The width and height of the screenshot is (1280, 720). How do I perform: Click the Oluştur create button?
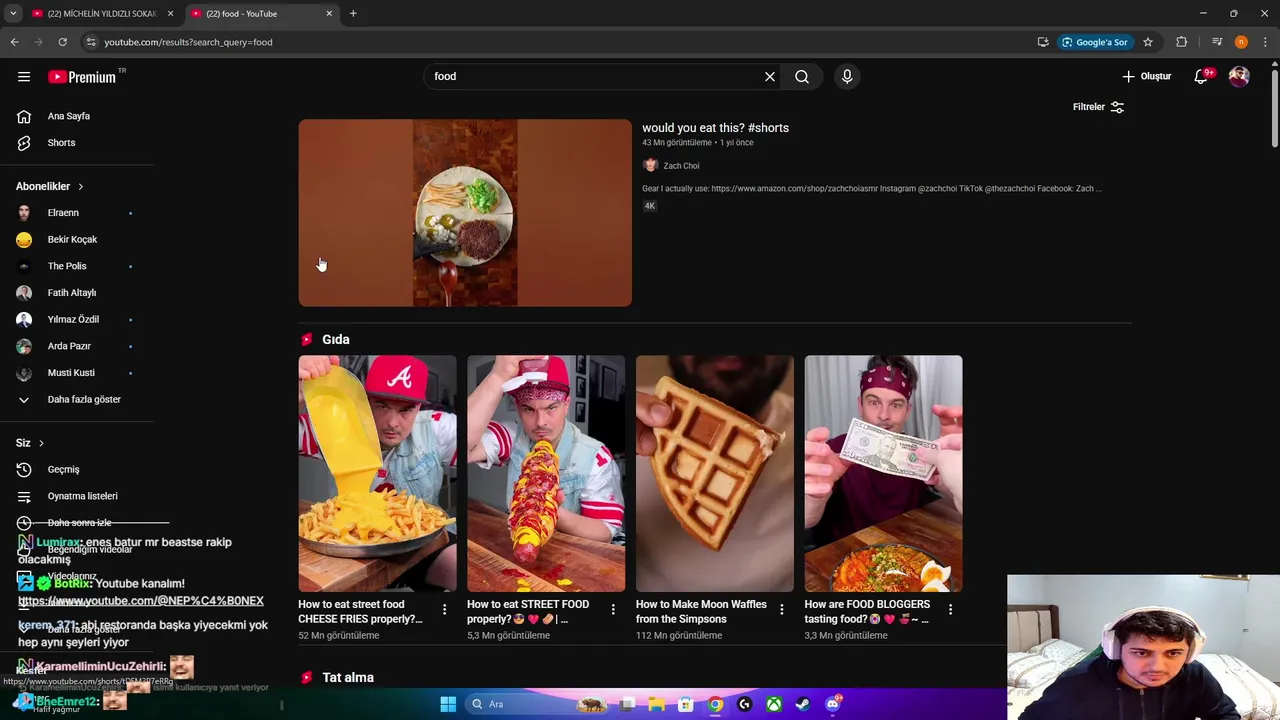pyautogui.click(x=1146, y=77)
